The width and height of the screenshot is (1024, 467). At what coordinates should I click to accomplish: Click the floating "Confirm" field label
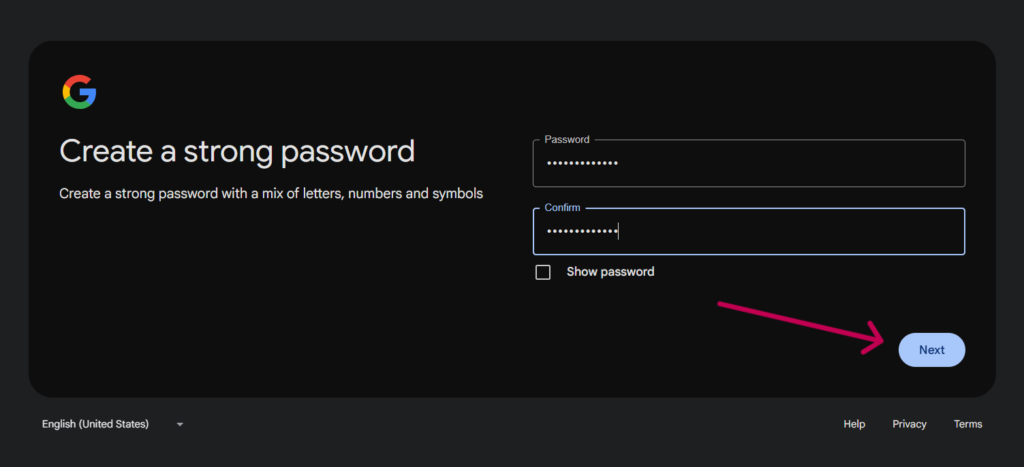(x=563, y=208)
